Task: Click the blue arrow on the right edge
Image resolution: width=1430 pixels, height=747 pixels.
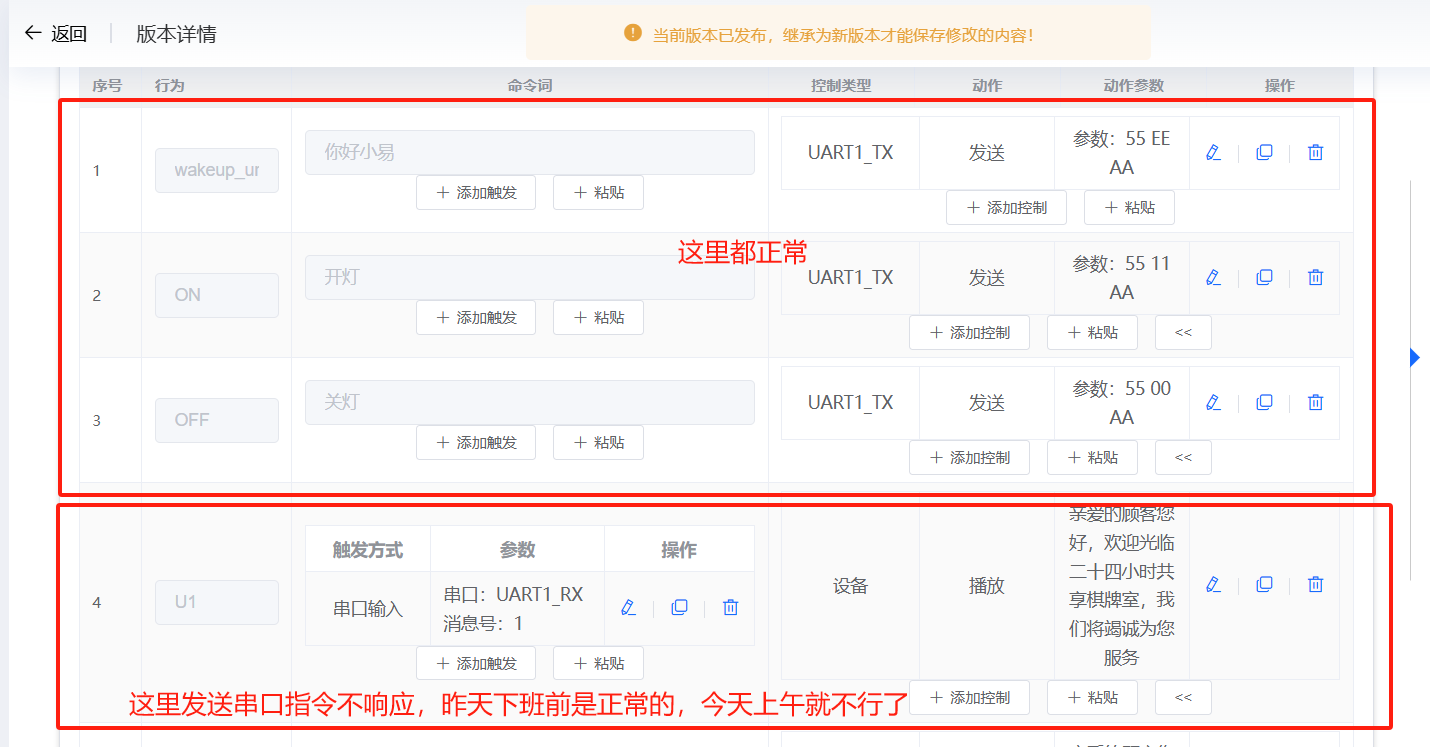Action: point(1413,357)
